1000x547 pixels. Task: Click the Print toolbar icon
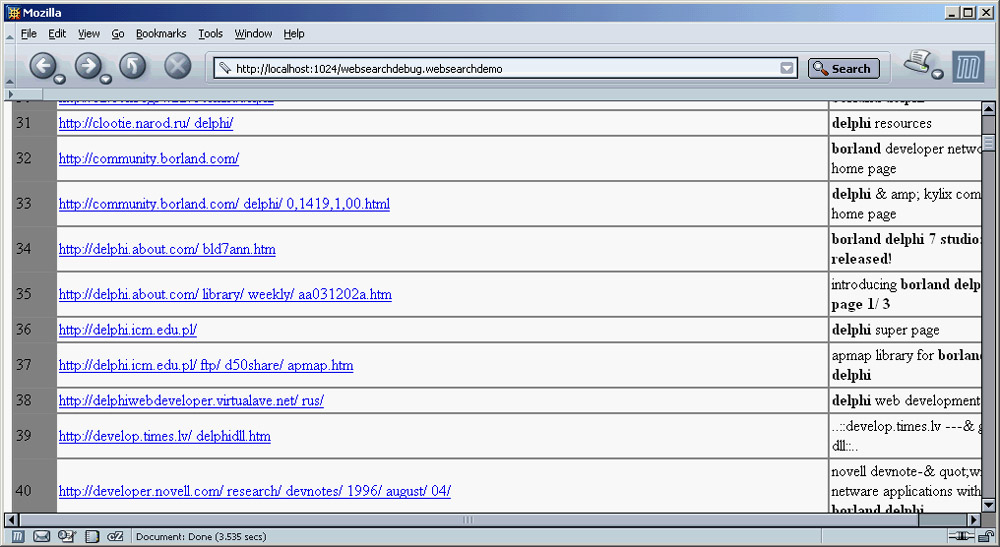[x=918, y=64]
